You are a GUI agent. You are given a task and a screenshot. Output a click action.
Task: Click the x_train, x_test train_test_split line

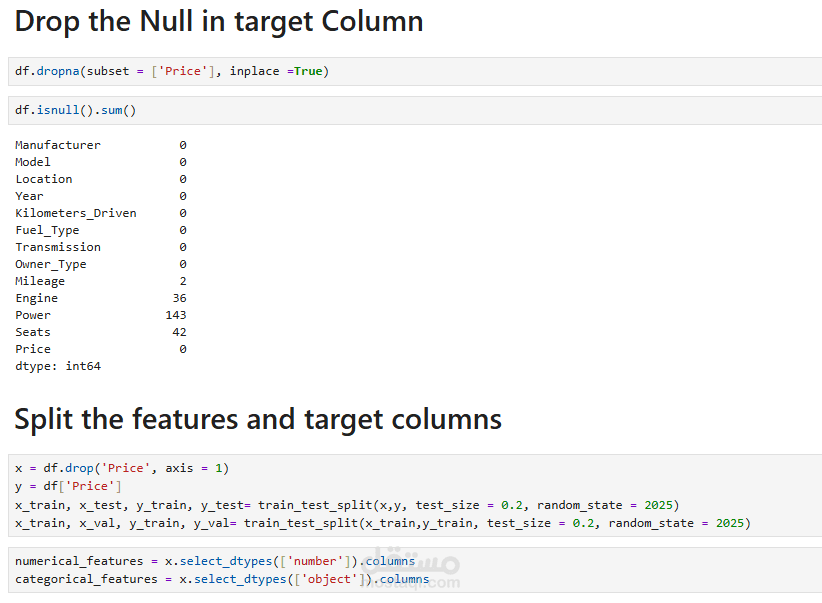coord(346,505)
